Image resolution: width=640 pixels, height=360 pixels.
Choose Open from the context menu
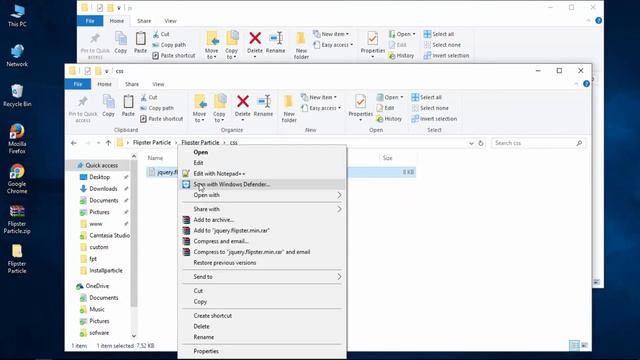[x=262, y=152]
